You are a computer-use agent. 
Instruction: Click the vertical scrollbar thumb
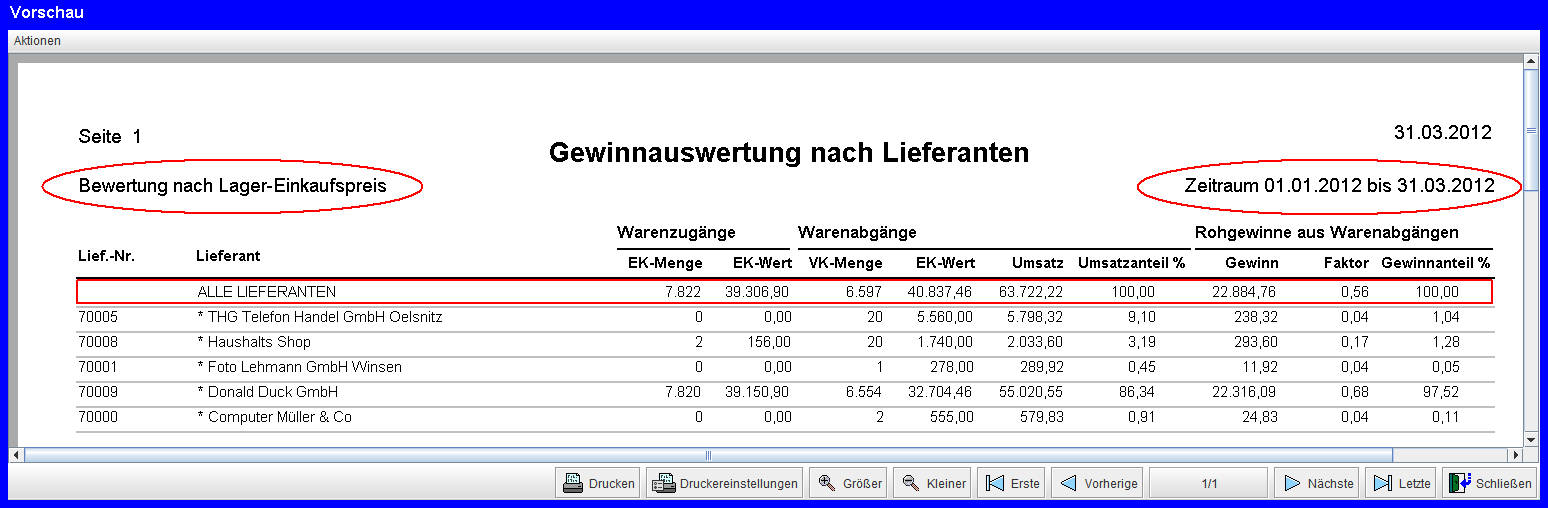click(1530, 130)
